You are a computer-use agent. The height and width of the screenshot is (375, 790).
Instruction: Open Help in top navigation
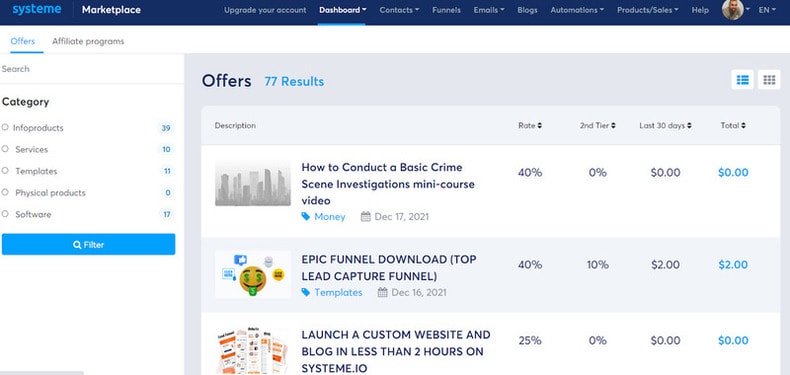[700, 10]
